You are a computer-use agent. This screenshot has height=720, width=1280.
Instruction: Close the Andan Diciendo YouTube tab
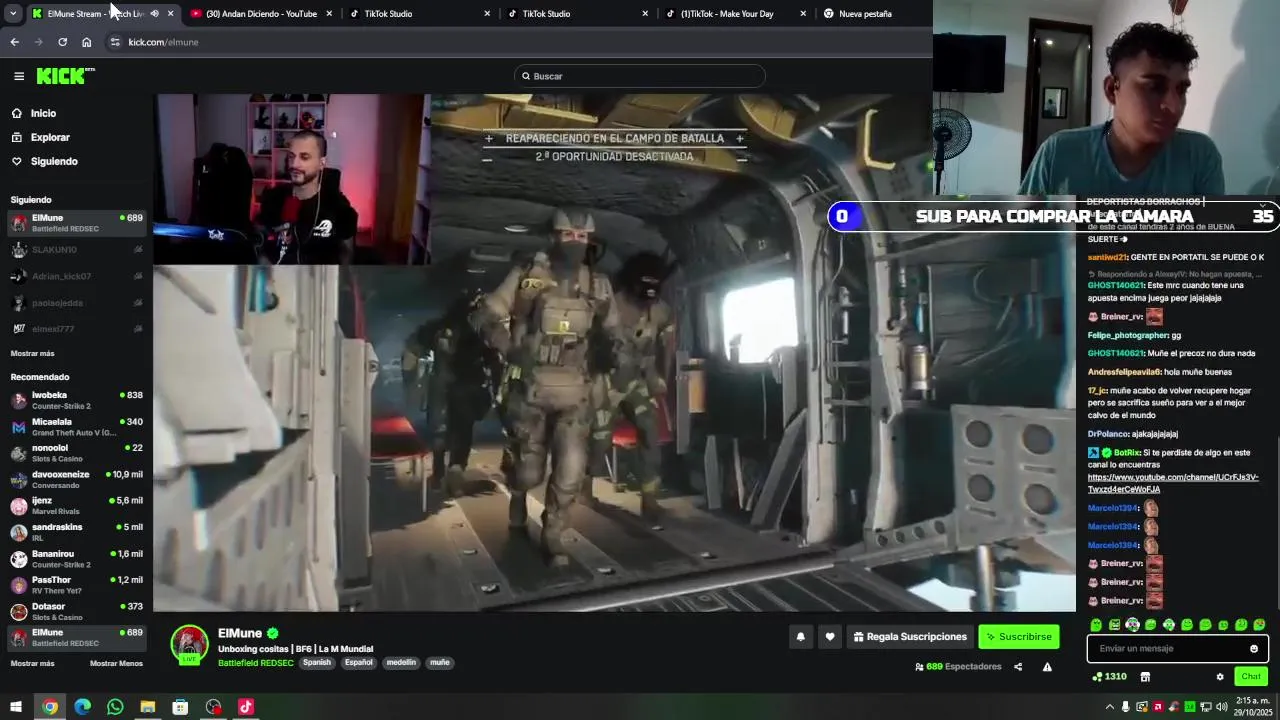pos(329,14)
